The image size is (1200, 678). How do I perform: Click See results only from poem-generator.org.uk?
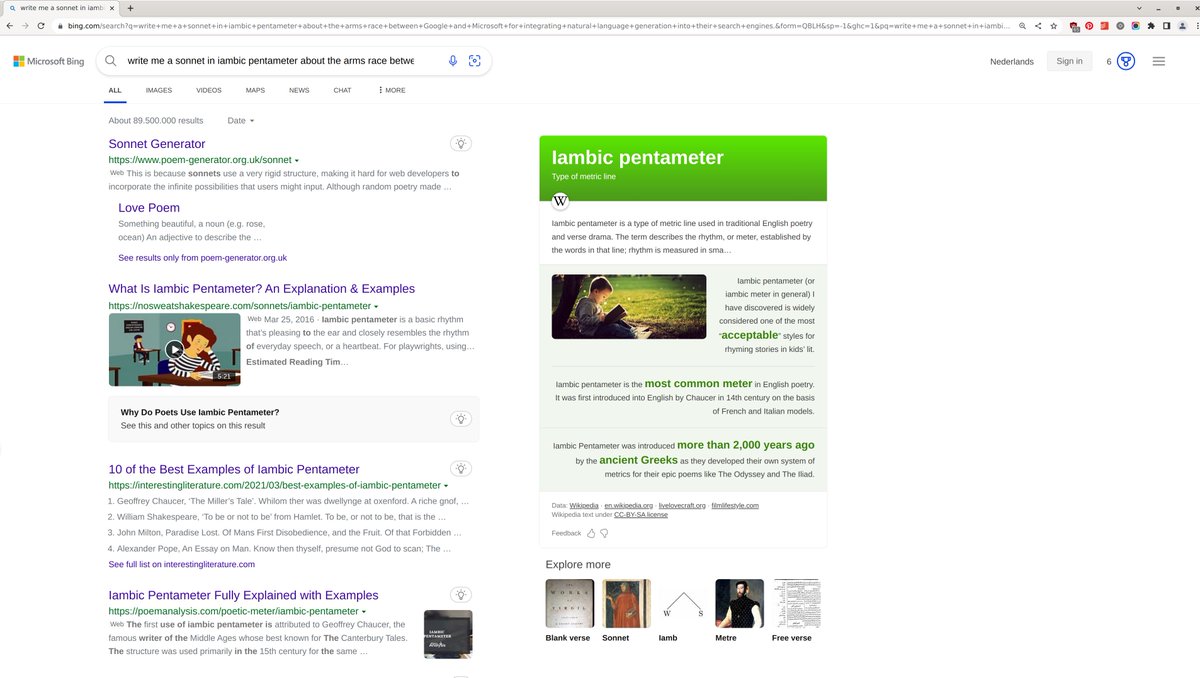point(203,258)
